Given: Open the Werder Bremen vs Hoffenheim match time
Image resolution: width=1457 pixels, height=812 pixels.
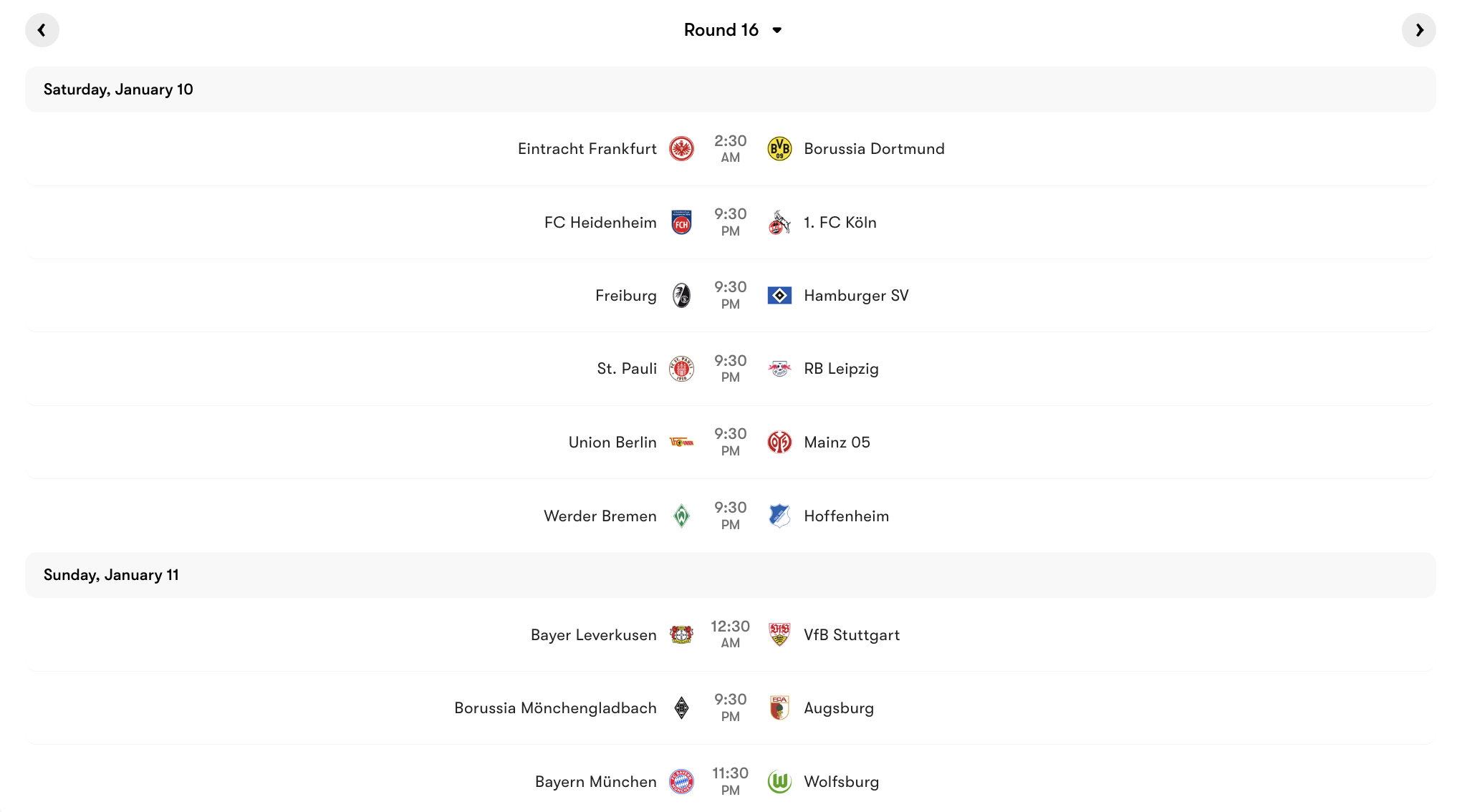Looking at the screenshot, I should (x=730, y=516).
